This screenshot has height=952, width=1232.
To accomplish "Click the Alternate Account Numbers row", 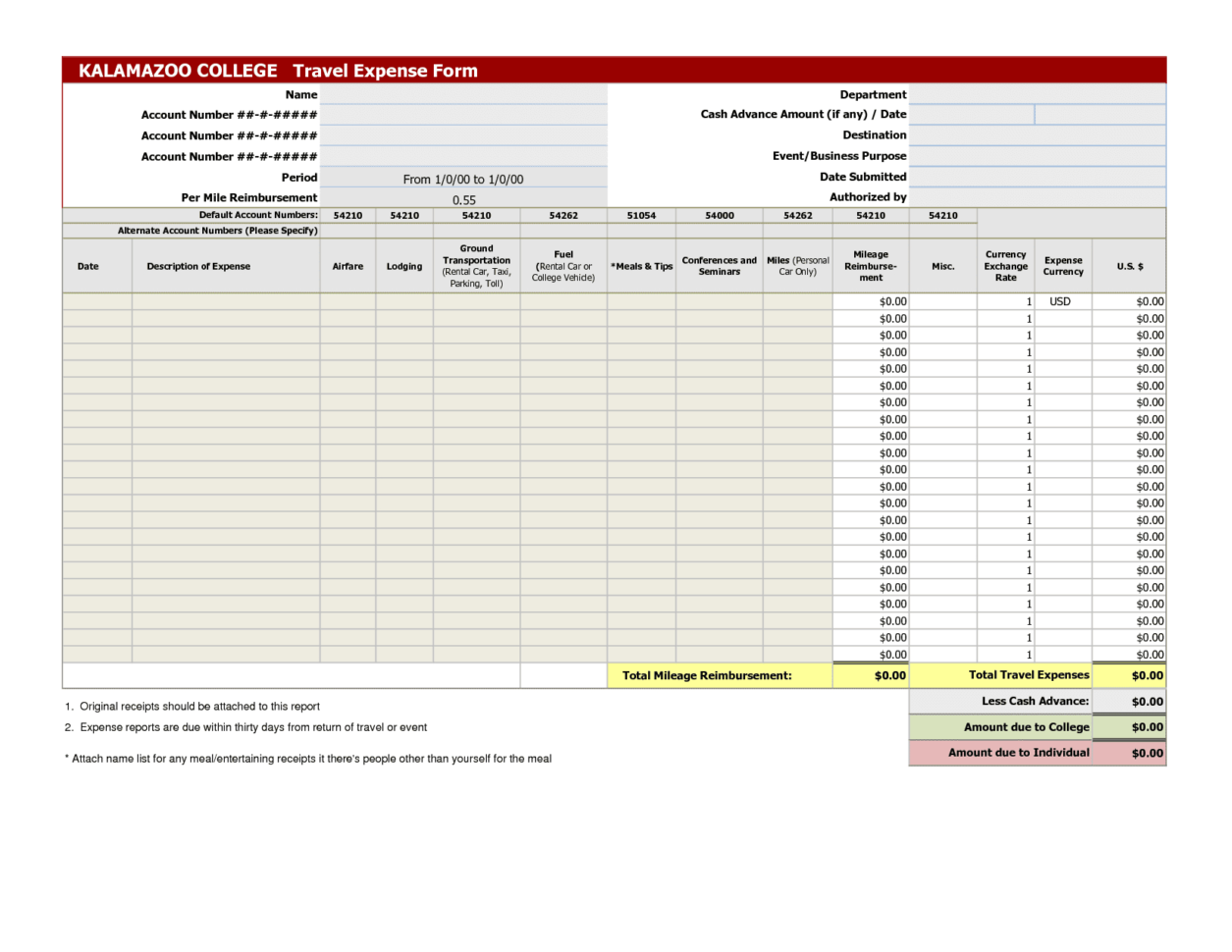I will (x=191, y=231).
